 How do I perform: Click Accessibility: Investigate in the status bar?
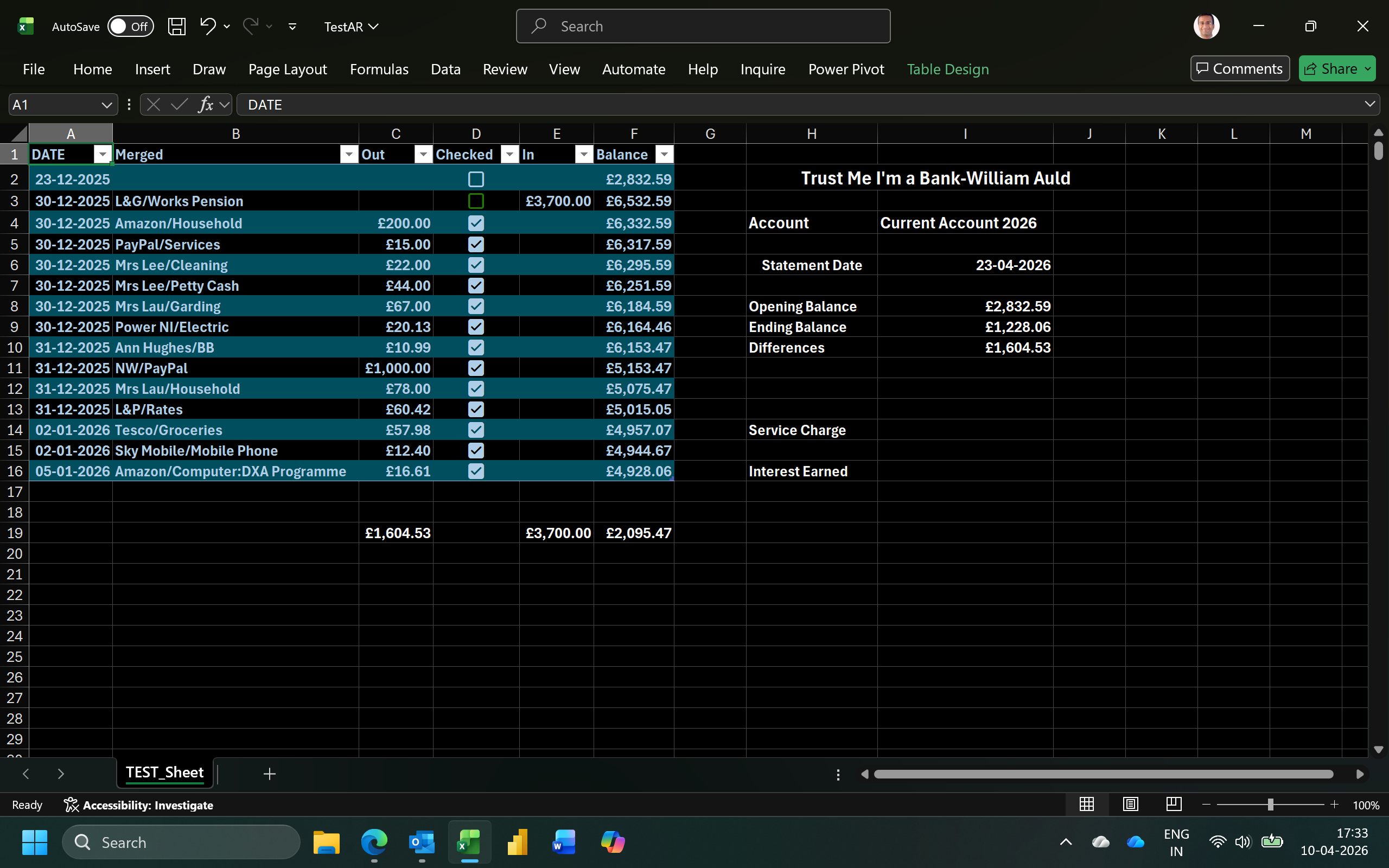tap(139, 805)
